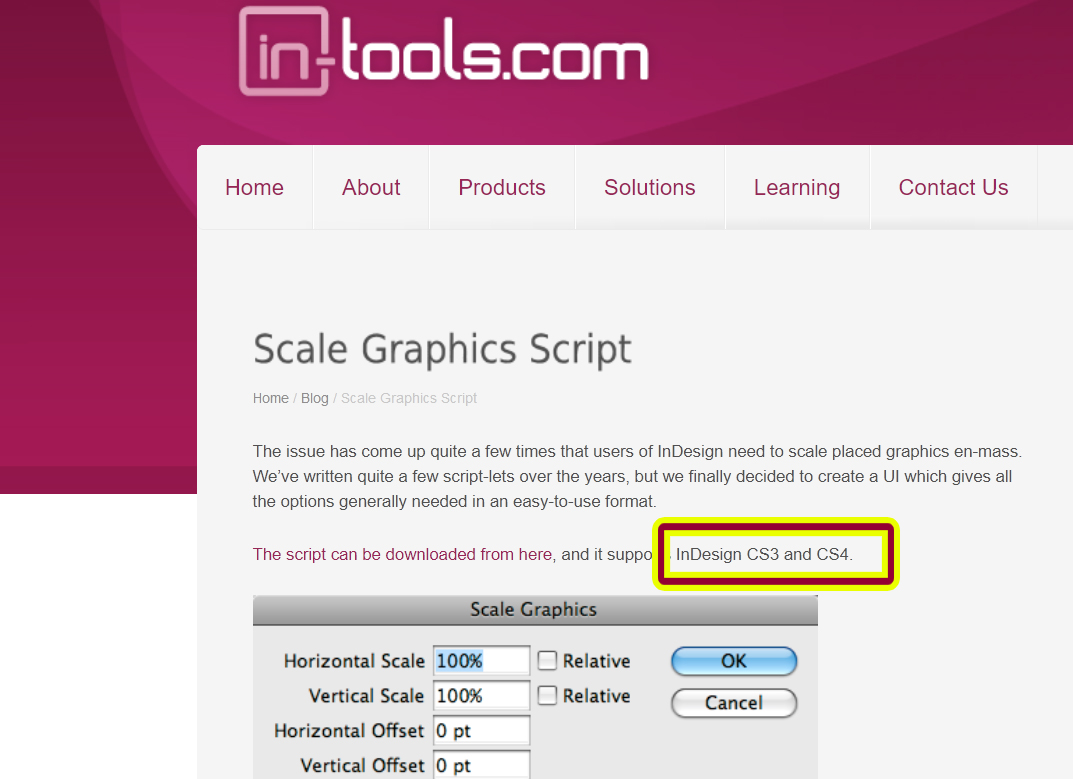This screenshot has width=1073, height=779.
Task: Open the Contact Us navigation tab
Action: 953,188
